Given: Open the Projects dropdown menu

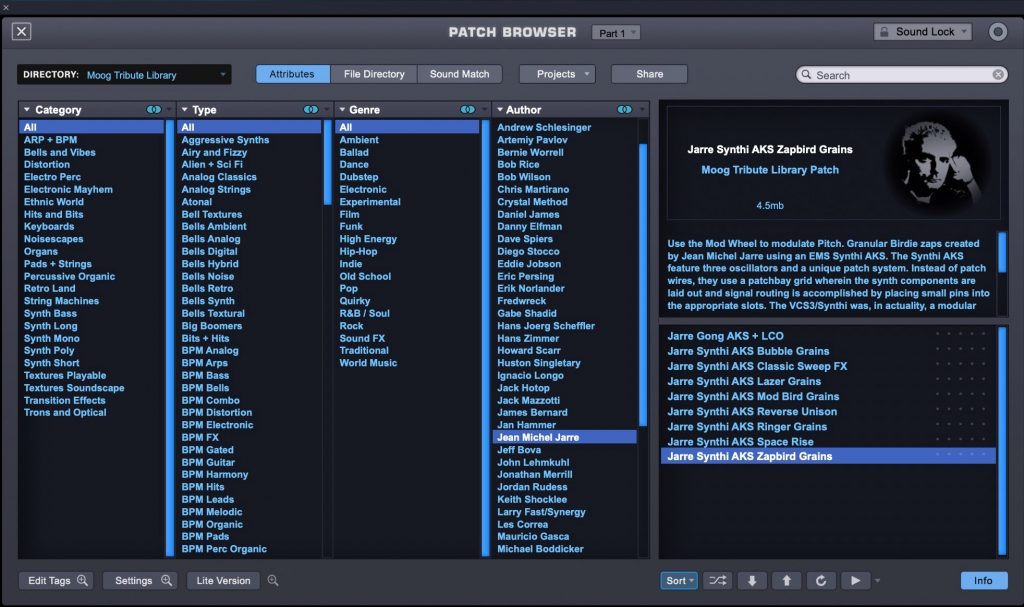Looking at the screenshot, I should 558,74.
